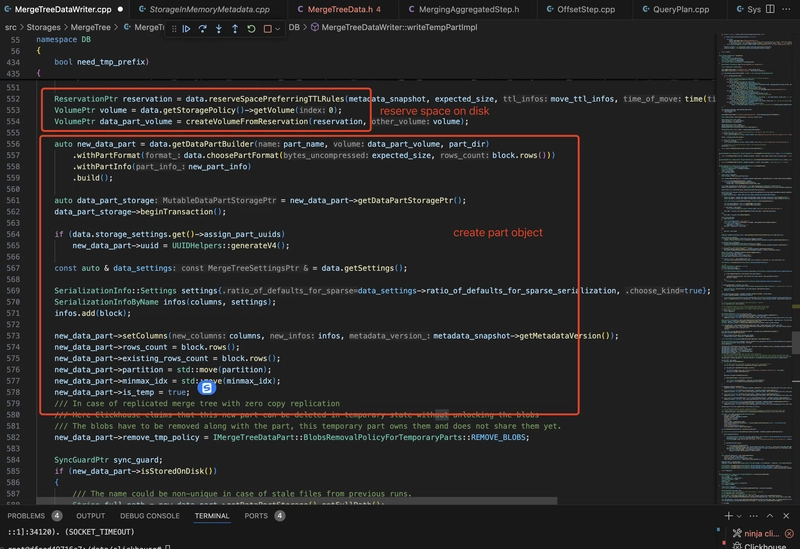Image resolution: width=800 pixels, height=549 pixels.
Task: Click the debug Stop square icon
Action: point(267,29)
